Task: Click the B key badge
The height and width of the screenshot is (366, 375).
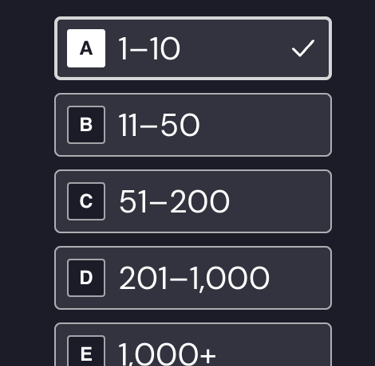Action: (x=86, y=125)
